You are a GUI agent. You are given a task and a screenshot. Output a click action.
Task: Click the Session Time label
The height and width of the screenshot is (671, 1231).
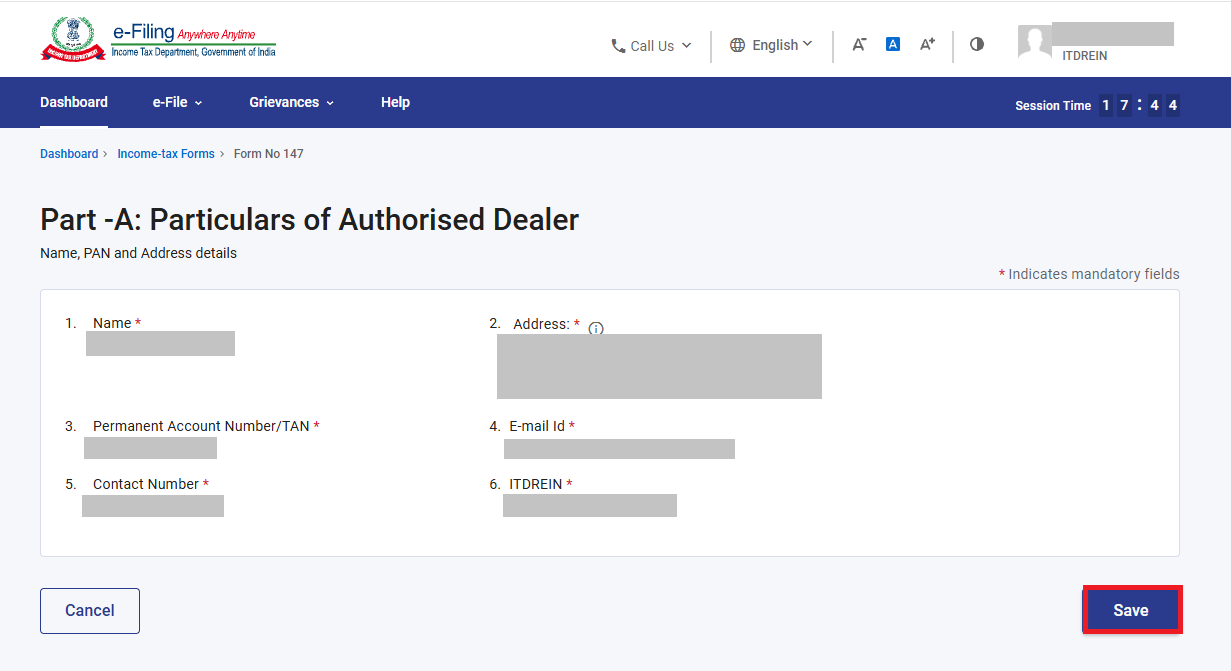(1053, 105)
